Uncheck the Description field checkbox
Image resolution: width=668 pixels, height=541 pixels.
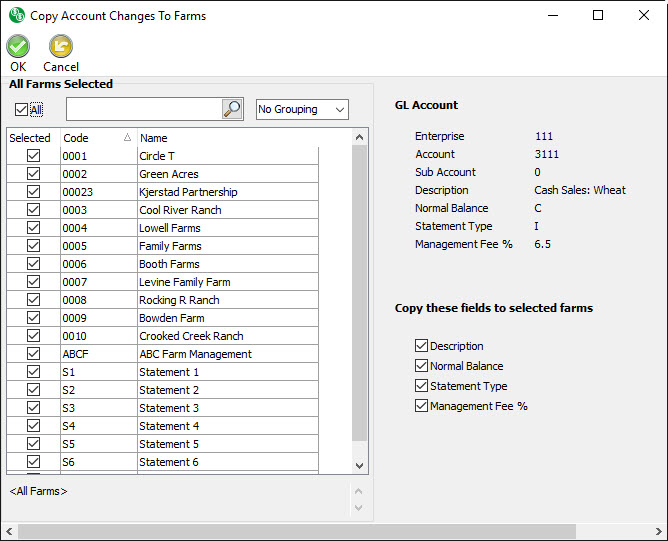pyautogui.click(x=421, y=346)
